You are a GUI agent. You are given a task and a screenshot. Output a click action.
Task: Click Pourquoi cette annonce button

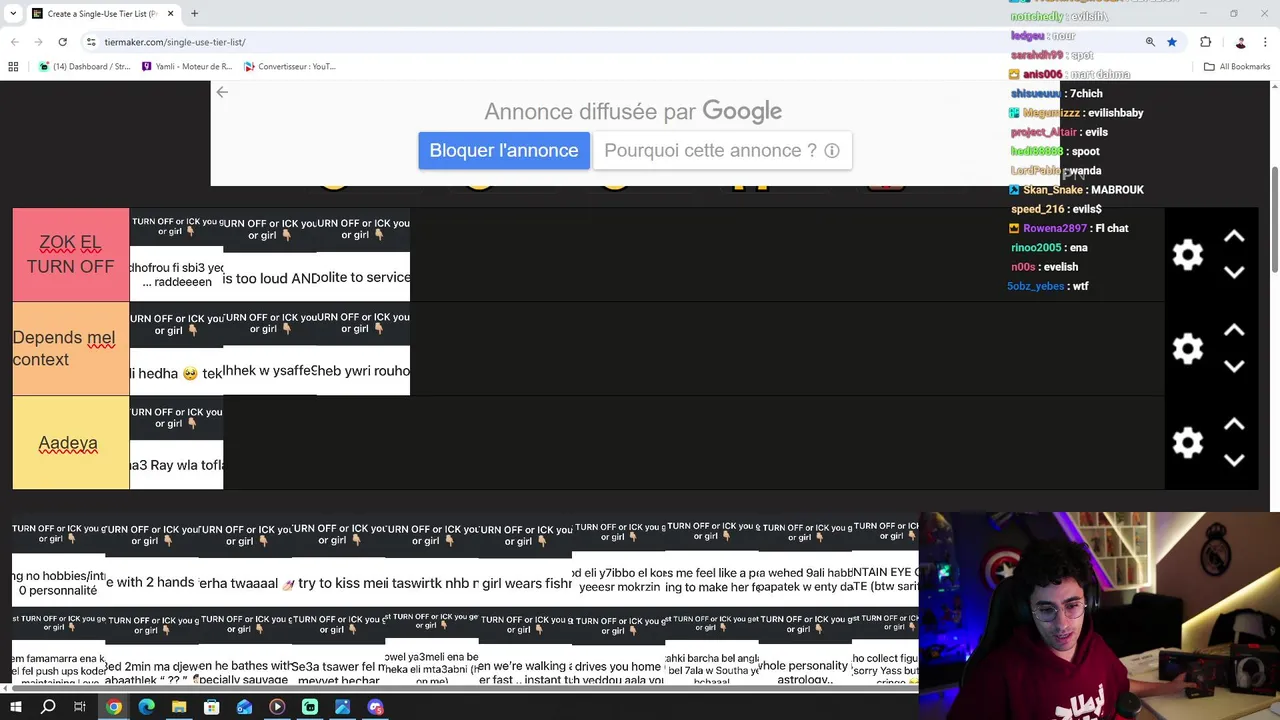click(x=722, y=150)
